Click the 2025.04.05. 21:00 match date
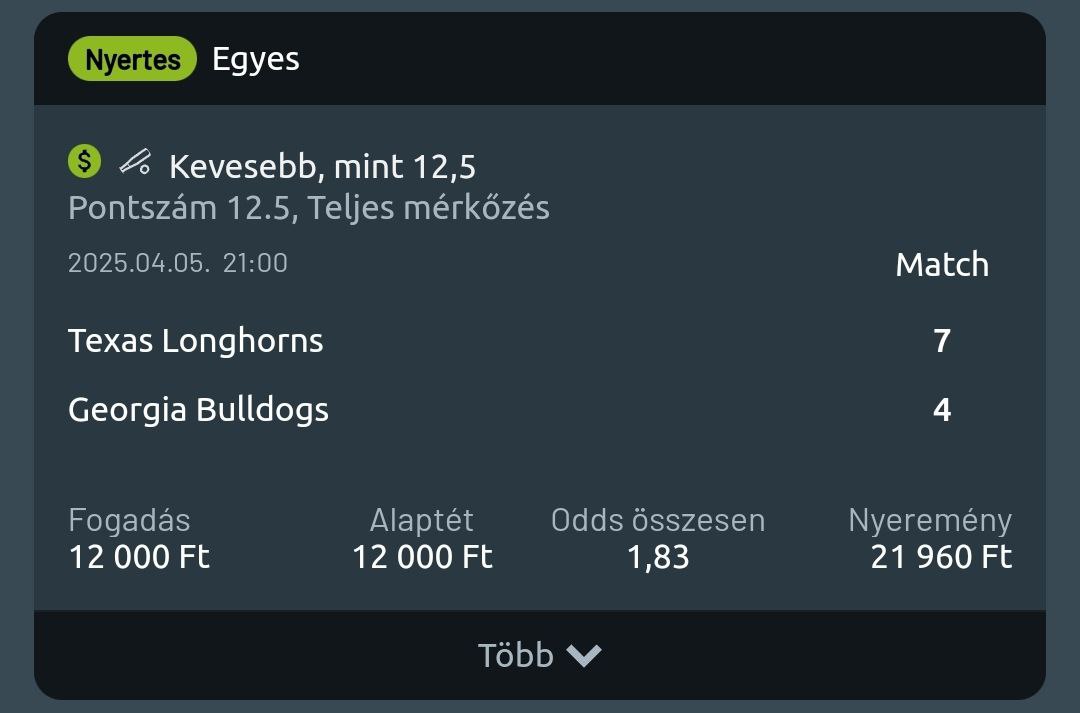Image resolution: width=1080 pixels, height=713 pixels. tap(178, 263)
